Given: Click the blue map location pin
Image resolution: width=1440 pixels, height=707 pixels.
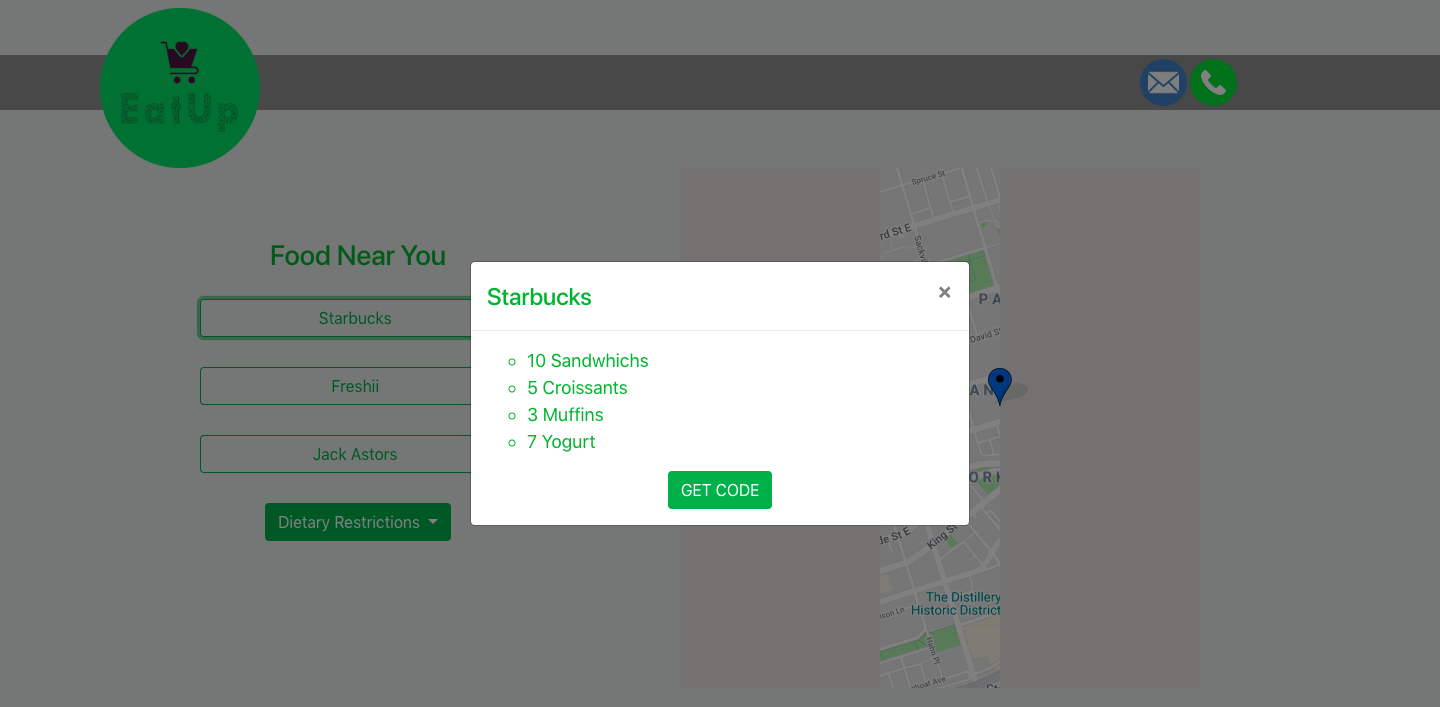Looking at the screenshot, I should coord(1000,386).
